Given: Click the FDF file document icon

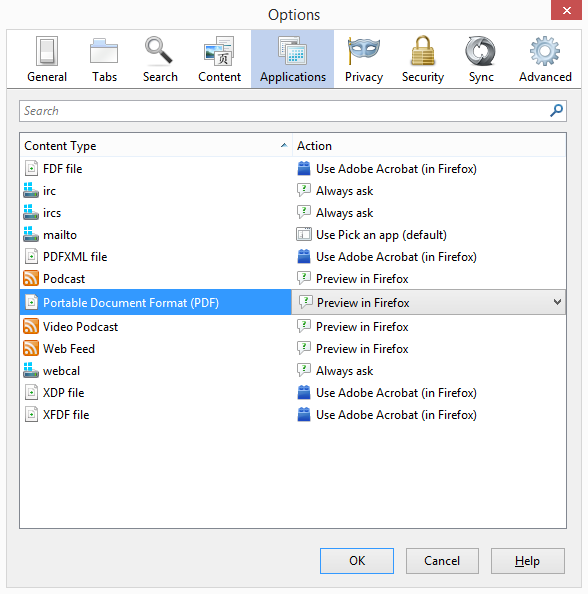Looking at the screenshot, I should (31, 168).
